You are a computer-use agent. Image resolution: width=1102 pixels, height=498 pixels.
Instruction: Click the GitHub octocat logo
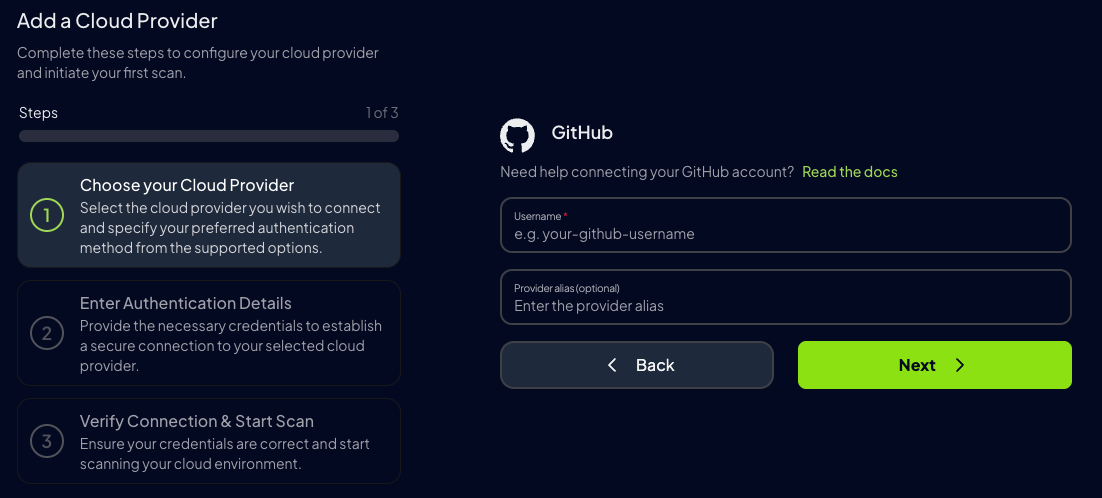(x=517, y=135)
